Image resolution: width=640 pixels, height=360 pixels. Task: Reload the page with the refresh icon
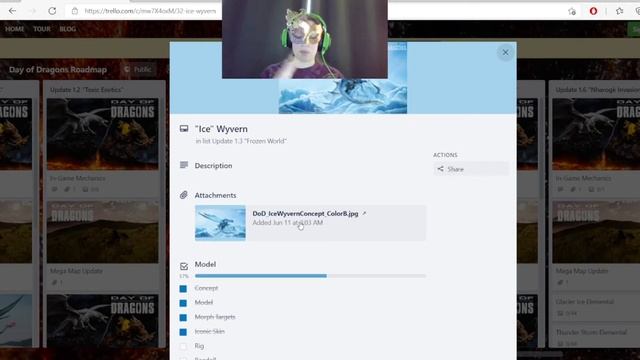[x=52, y=11]
